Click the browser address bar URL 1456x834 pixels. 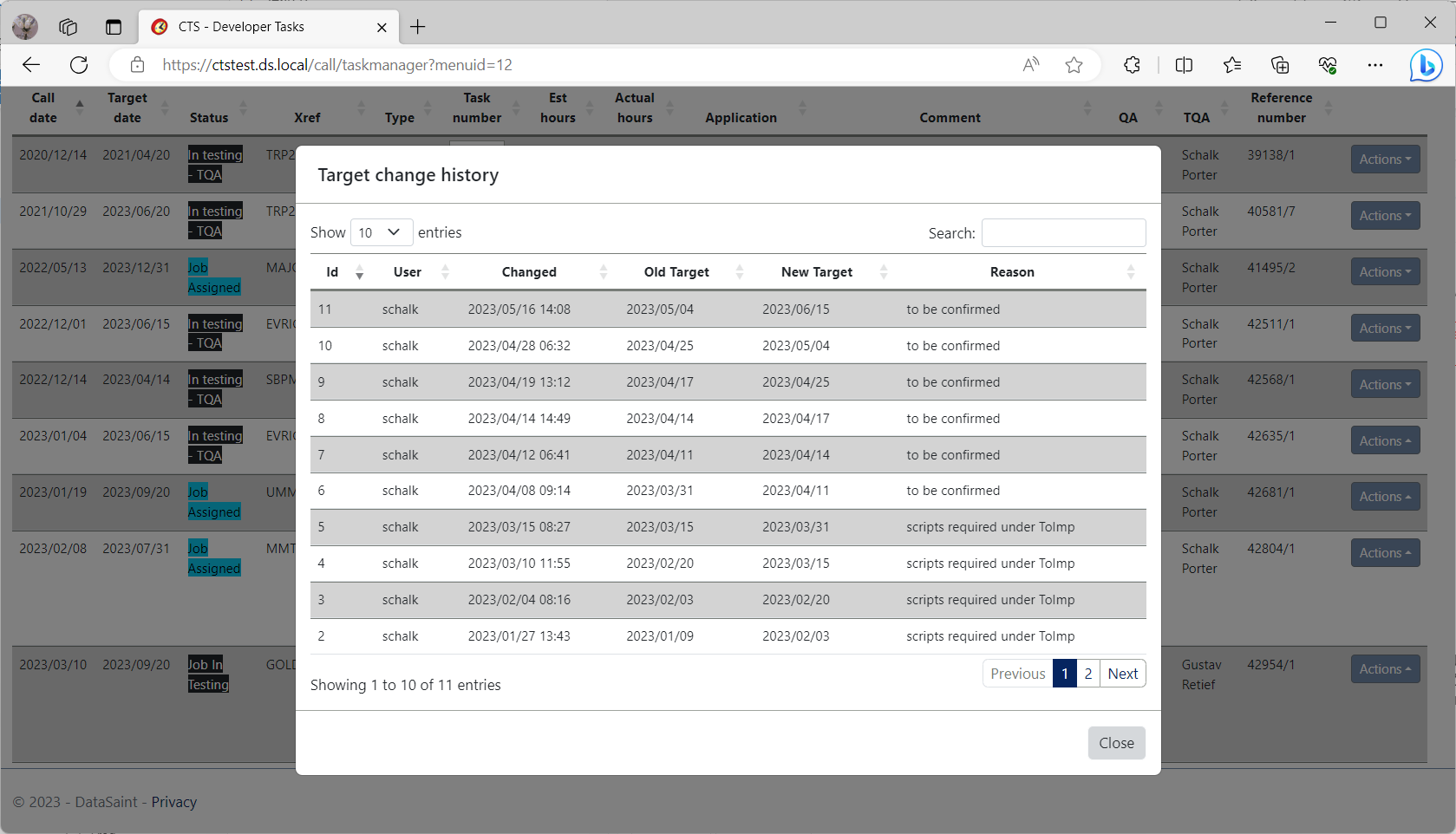[337, 65]
